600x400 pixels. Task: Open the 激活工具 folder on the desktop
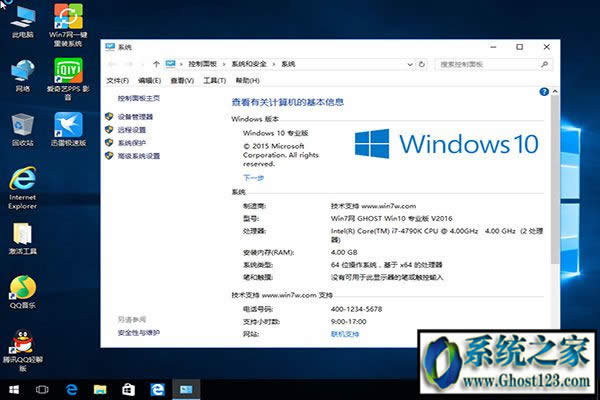21,235
